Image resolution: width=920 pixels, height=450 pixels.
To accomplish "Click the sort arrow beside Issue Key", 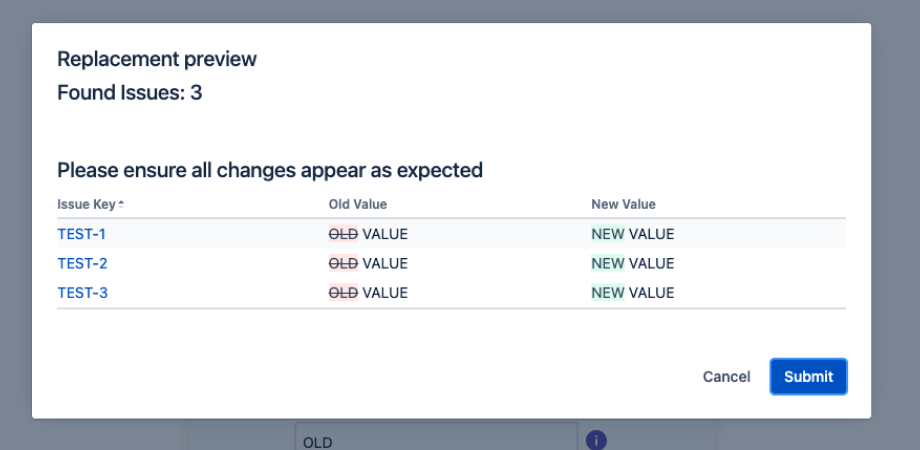I will (x=121, y=204).
